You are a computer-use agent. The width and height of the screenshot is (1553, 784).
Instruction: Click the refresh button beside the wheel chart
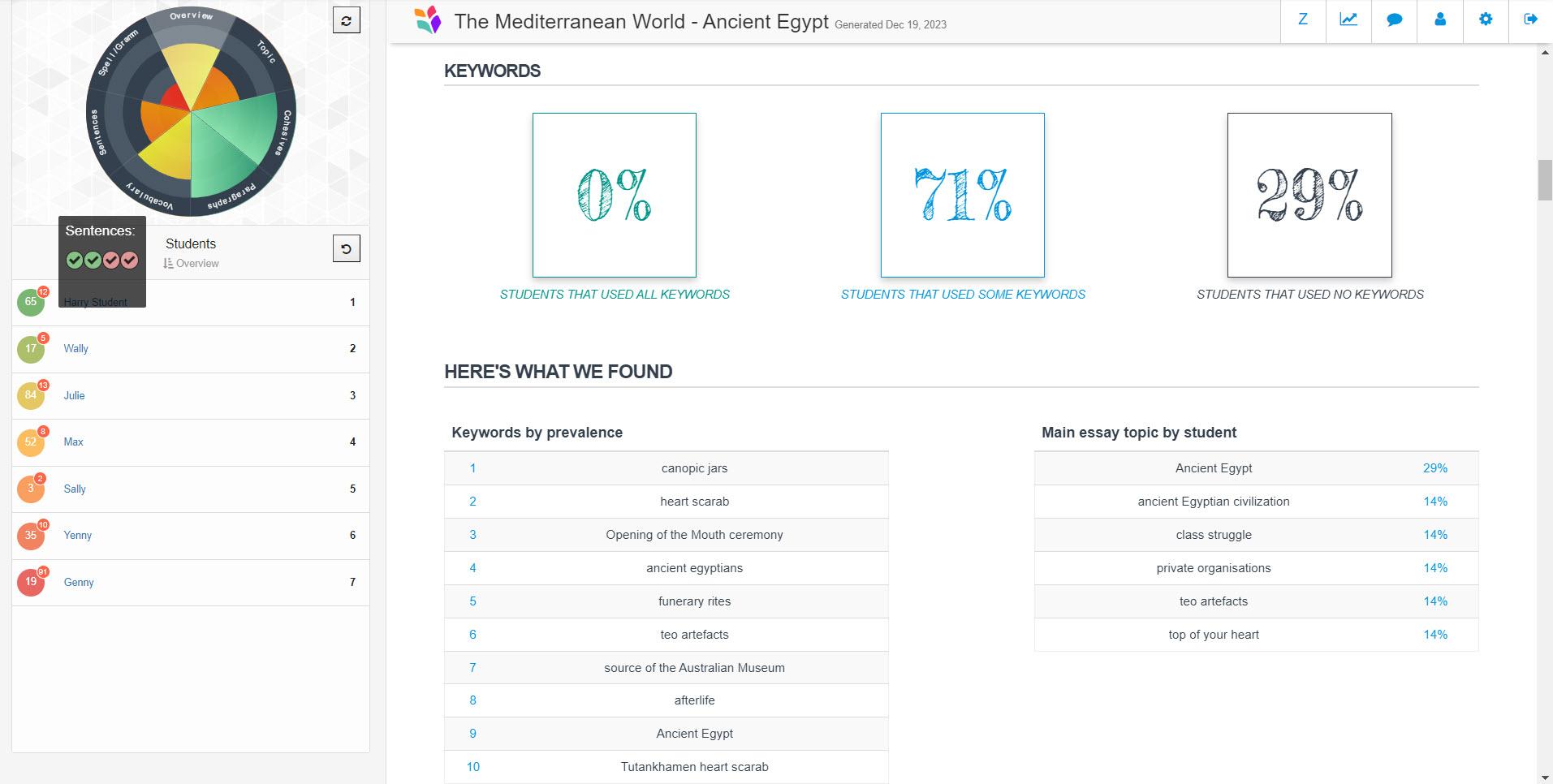[347, 21]
